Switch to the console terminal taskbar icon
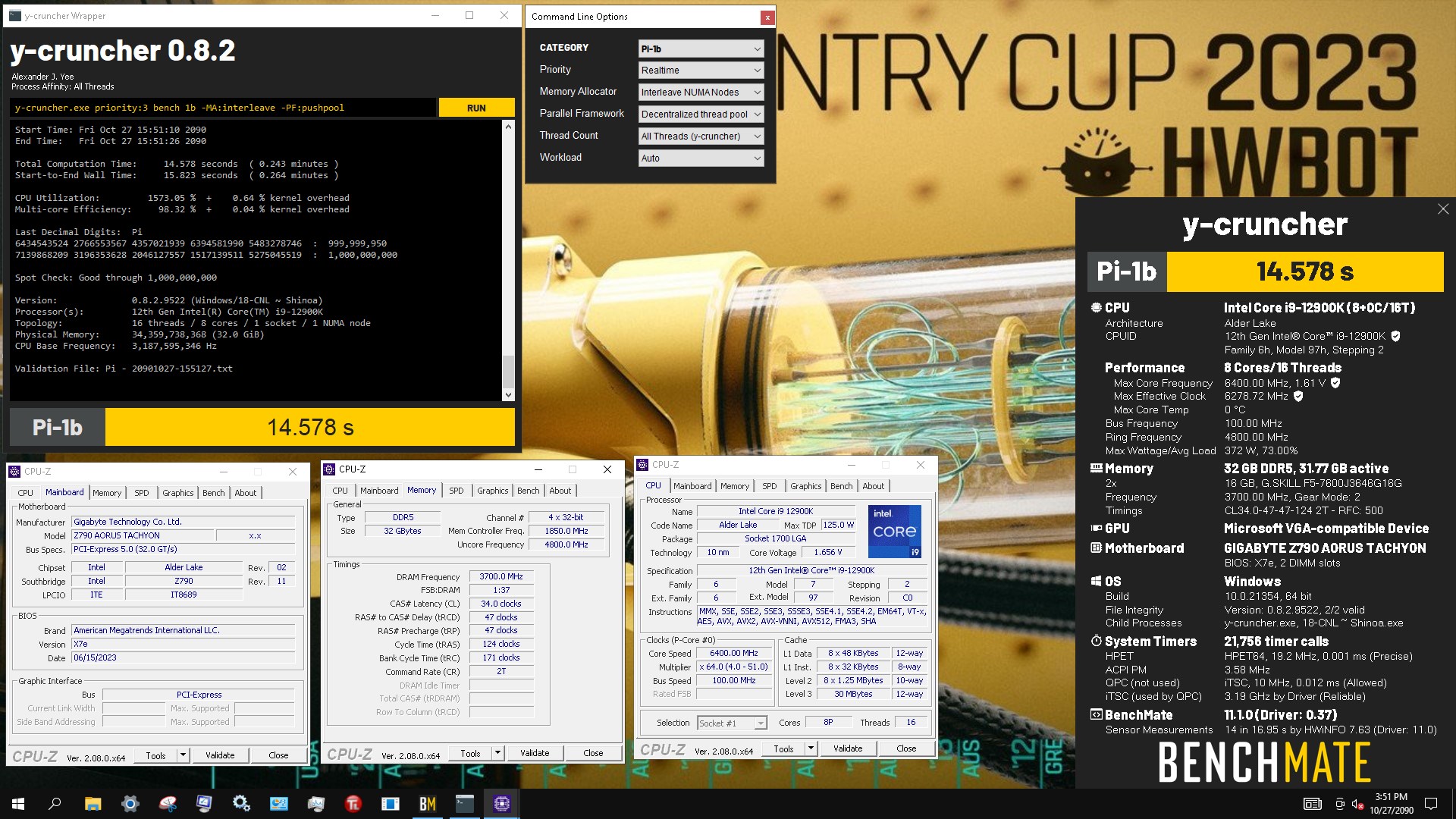Image resolution: width=1456 pixels, height=819 pixels. 464,804
